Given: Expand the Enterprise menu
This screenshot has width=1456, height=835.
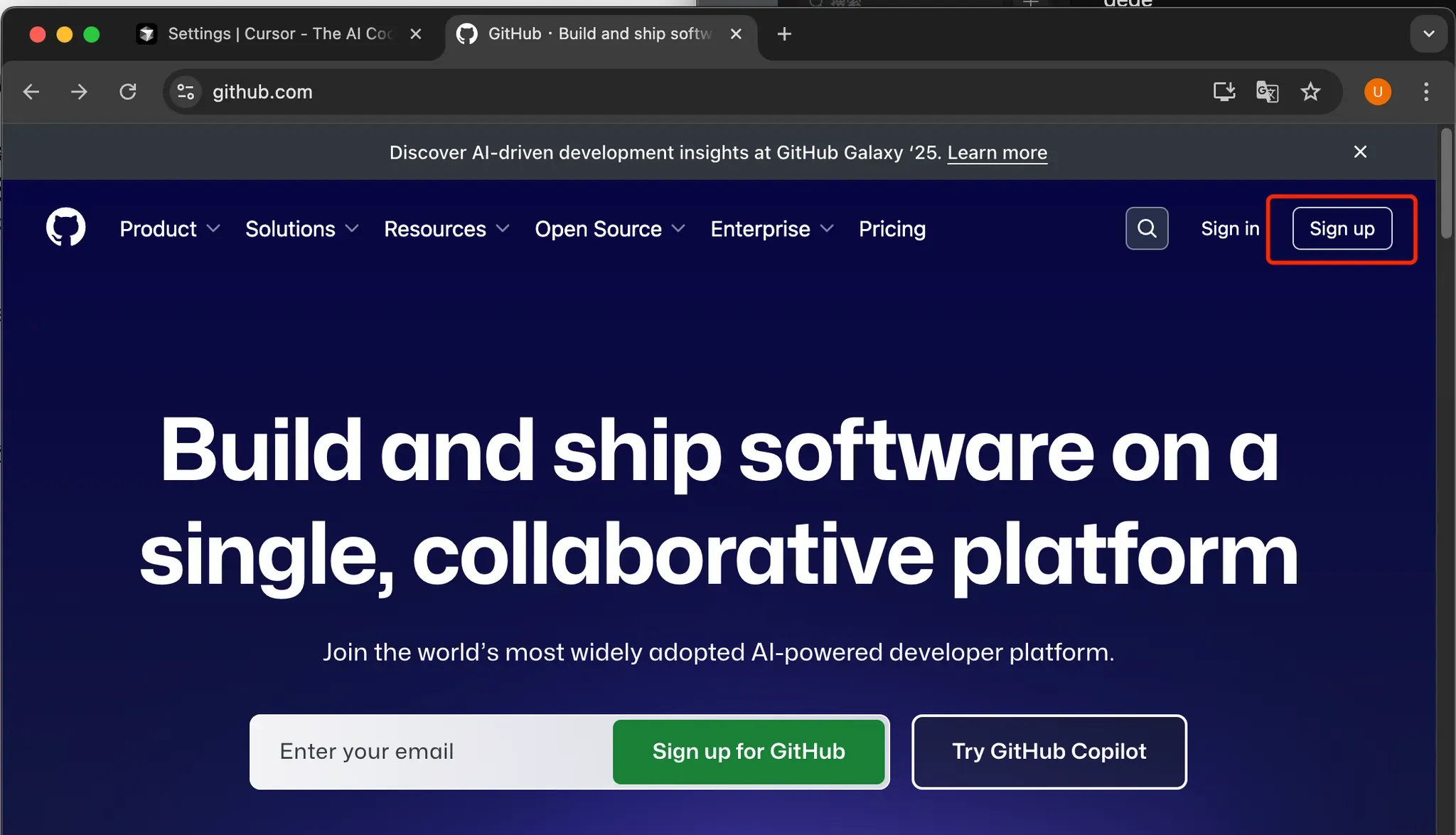Looking at the screenshot, I should tap(772, 229).
